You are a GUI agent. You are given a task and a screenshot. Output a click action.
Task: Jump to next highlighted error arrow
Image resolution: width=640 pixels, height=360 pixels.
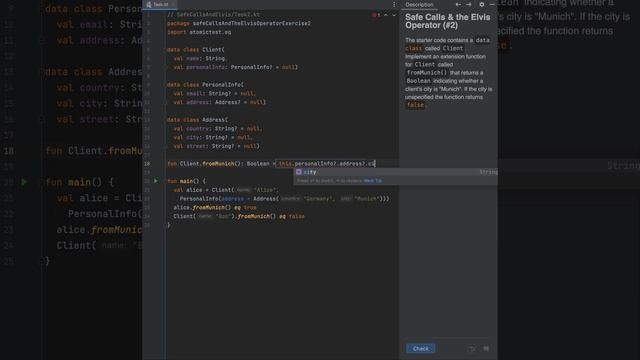(394, 15)
